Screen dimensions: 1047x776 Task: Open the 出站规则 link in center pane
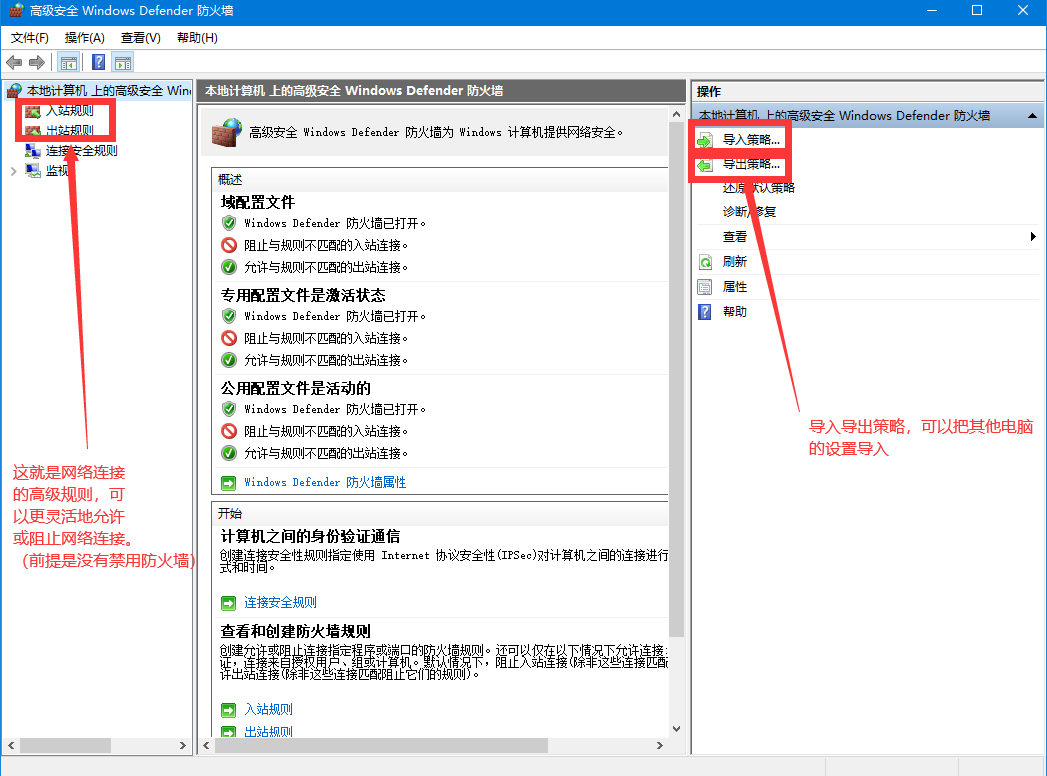pos(268,731)
